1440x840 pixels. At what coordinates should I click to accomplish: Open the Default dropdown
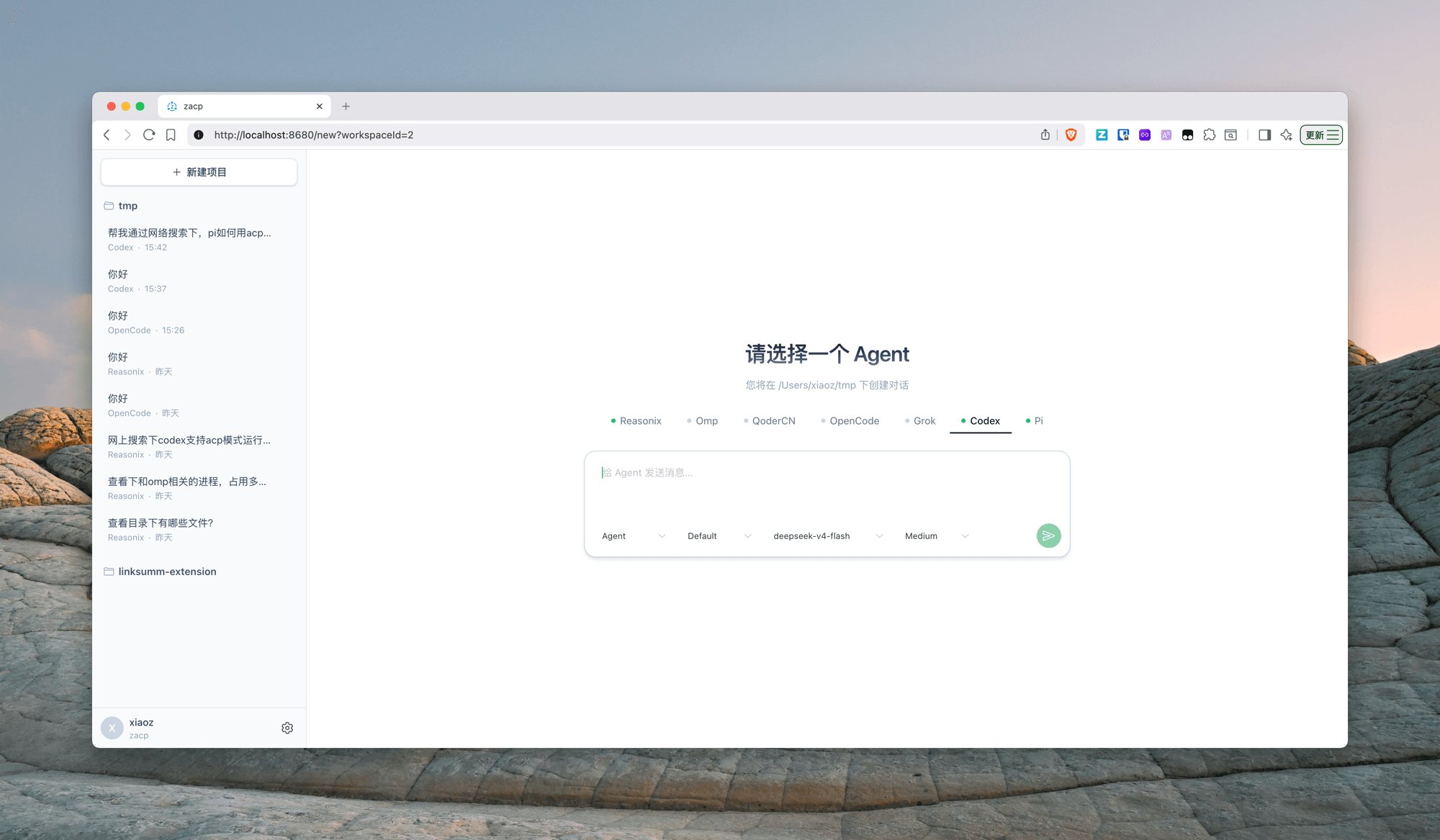(719, 536)
